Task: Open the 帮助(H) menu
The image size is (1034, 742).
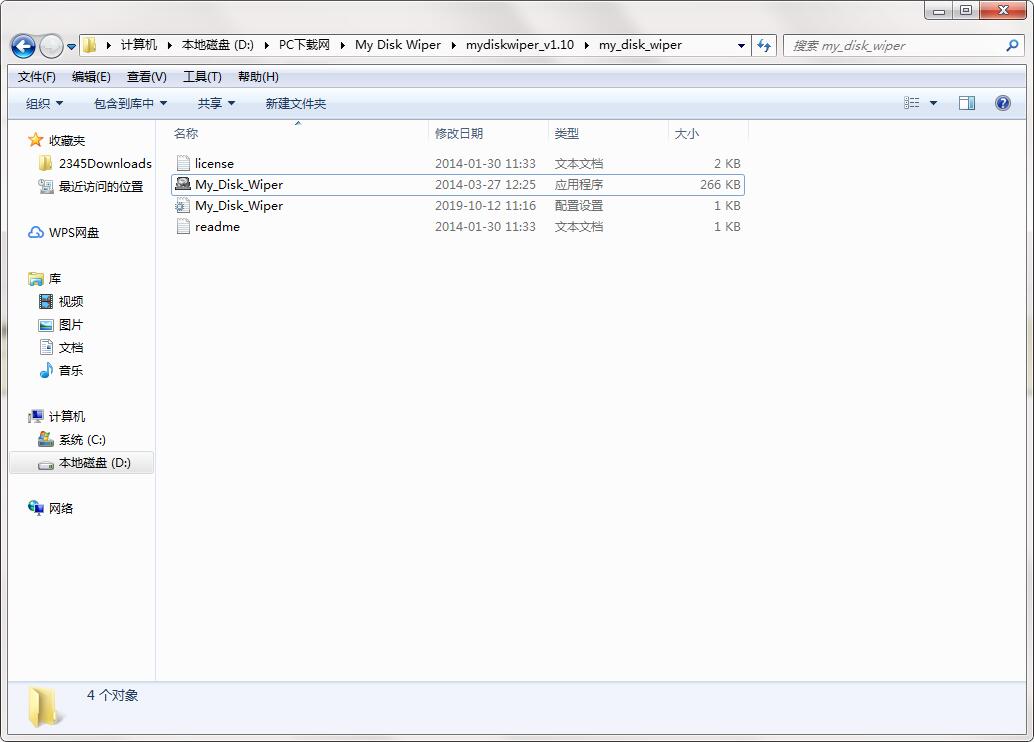Action: point(258,77)
